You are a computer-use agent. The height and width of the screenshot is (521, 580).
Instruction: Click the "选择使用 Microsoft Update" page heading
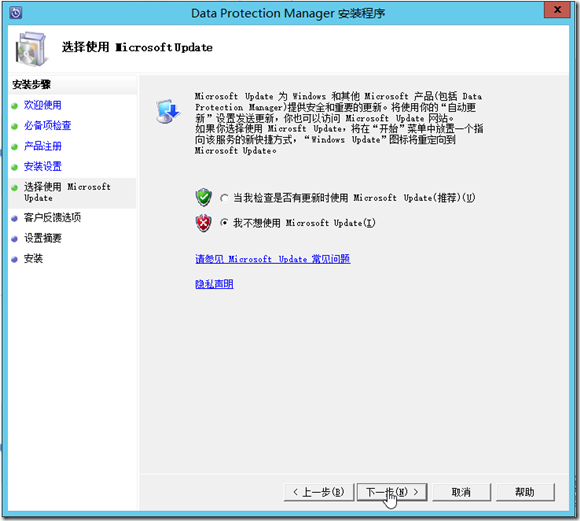137,47
